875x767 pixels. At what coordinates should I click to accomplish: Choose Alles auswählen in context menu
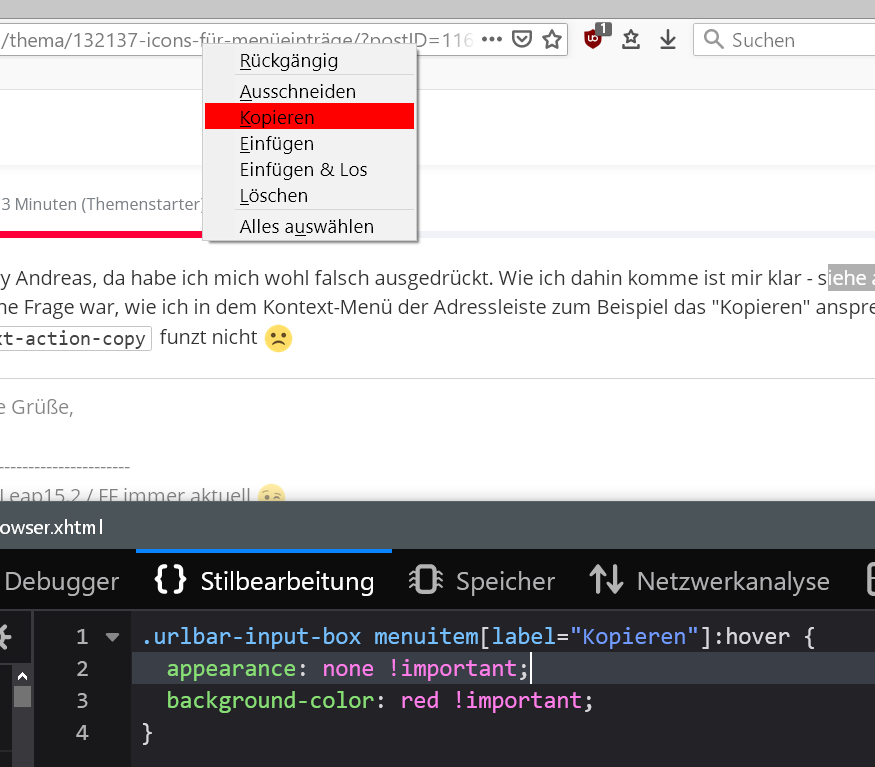[x=307, y=227]
